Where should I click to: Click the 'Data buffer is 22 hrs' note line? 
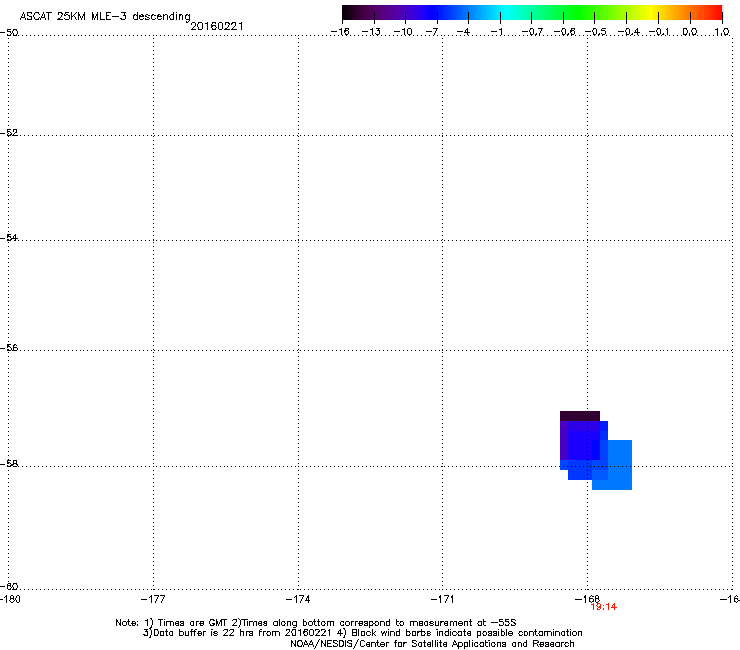pyautogui.click(x=362, y=633)
